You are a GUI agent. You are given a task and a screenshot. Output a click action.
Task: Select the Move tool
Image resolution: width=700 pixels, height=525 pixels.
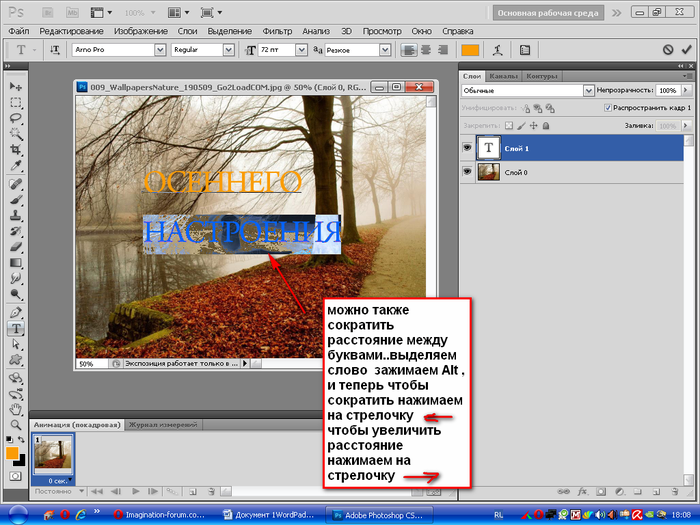(x=16, y=86)
